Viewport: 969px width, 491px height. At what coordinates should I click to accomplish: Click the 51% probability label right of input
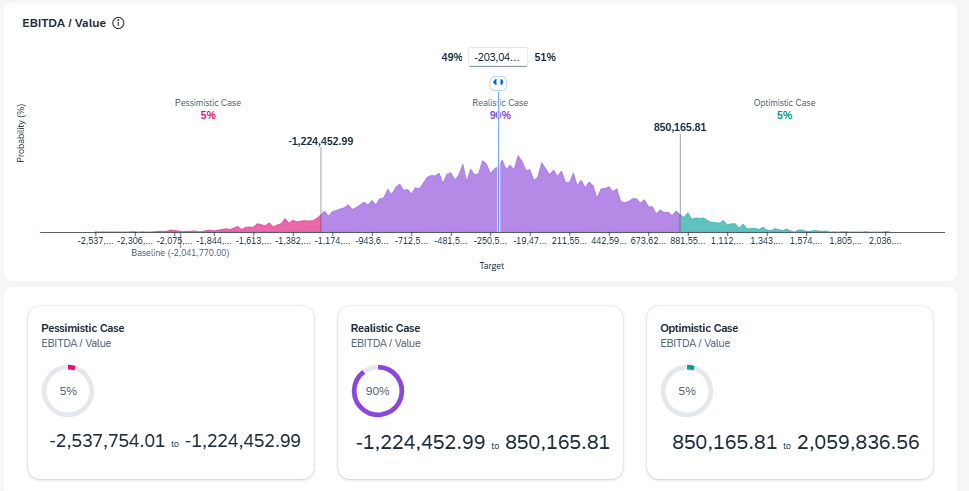point(545,57)
